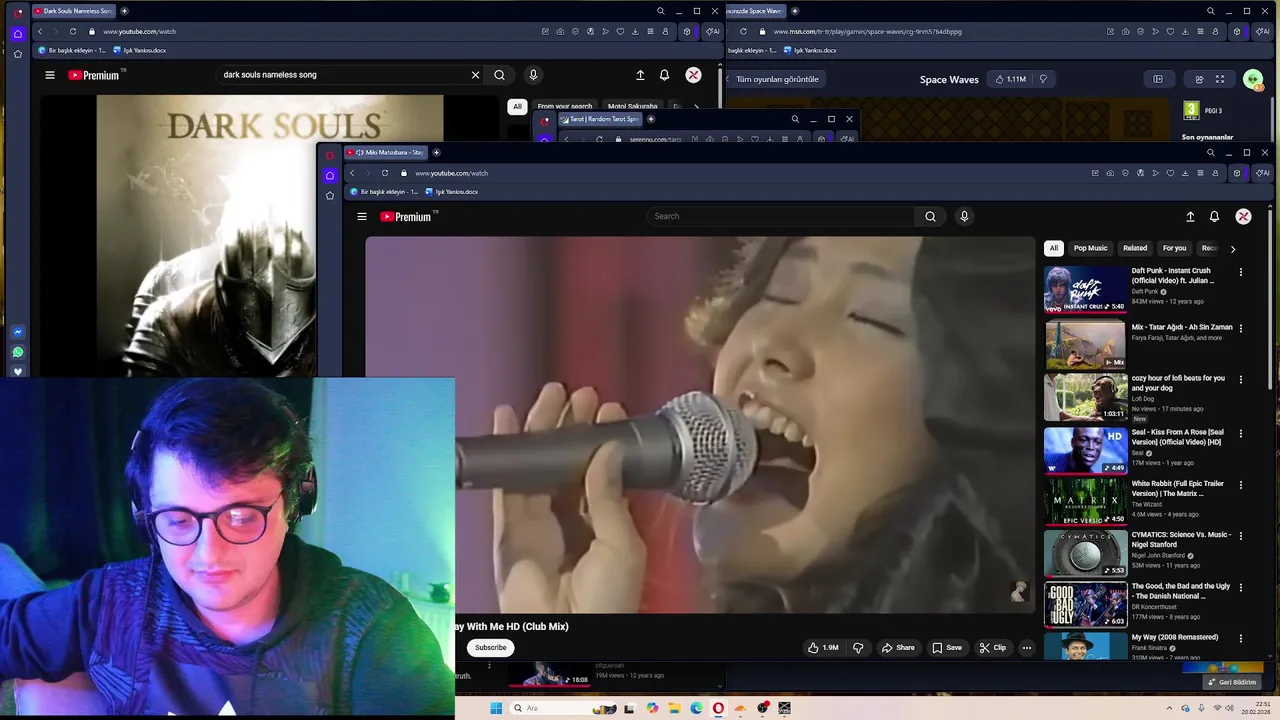Open options menu for White Rabbit trailer
1280x720 pixels.
1241,485
